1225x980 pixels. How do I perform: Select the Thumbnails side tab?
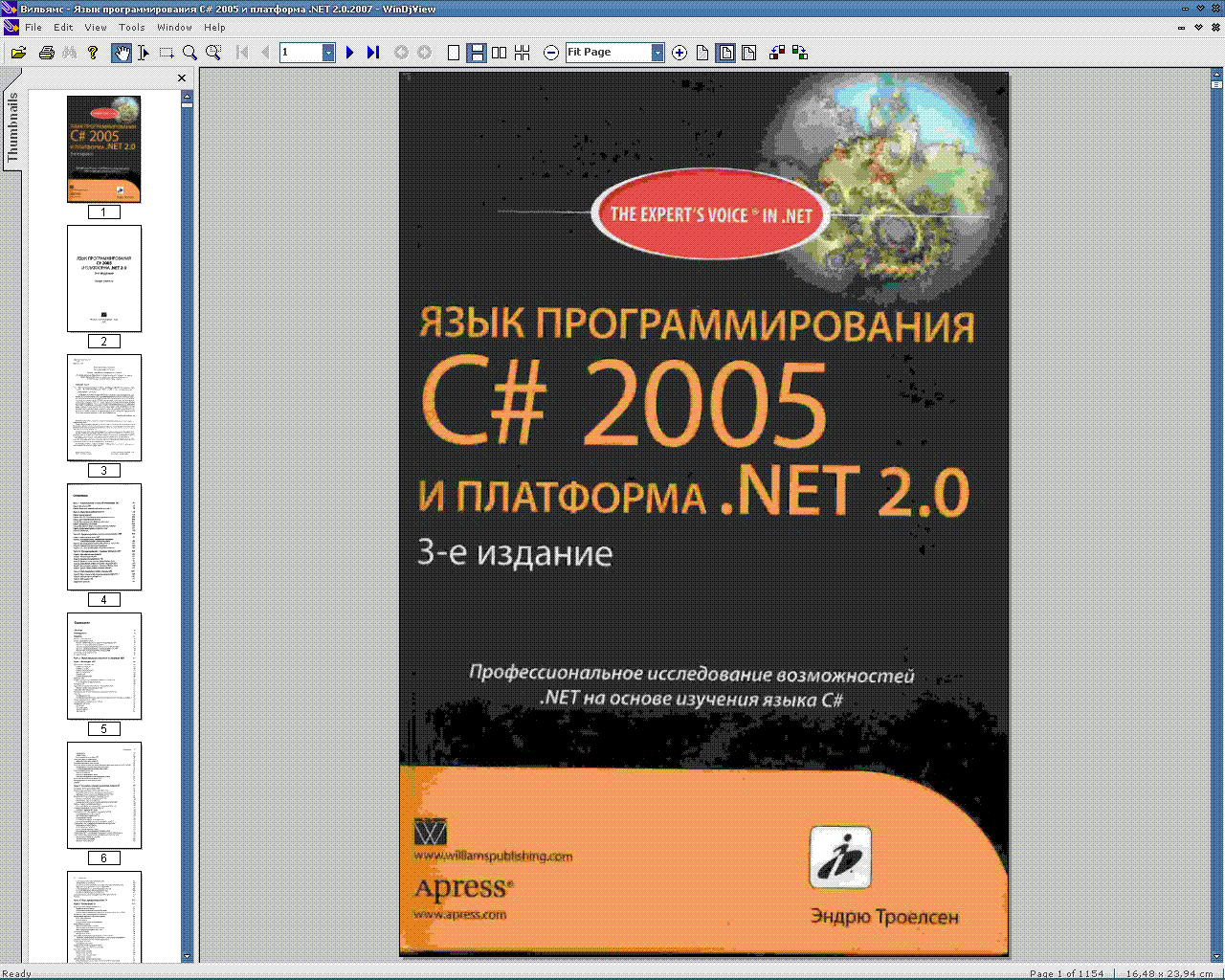click(x=12, y=124)
